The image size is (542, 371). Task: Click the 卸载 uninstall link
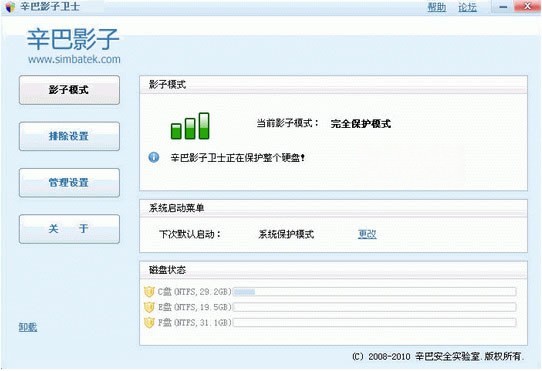(x=28, y=327)
